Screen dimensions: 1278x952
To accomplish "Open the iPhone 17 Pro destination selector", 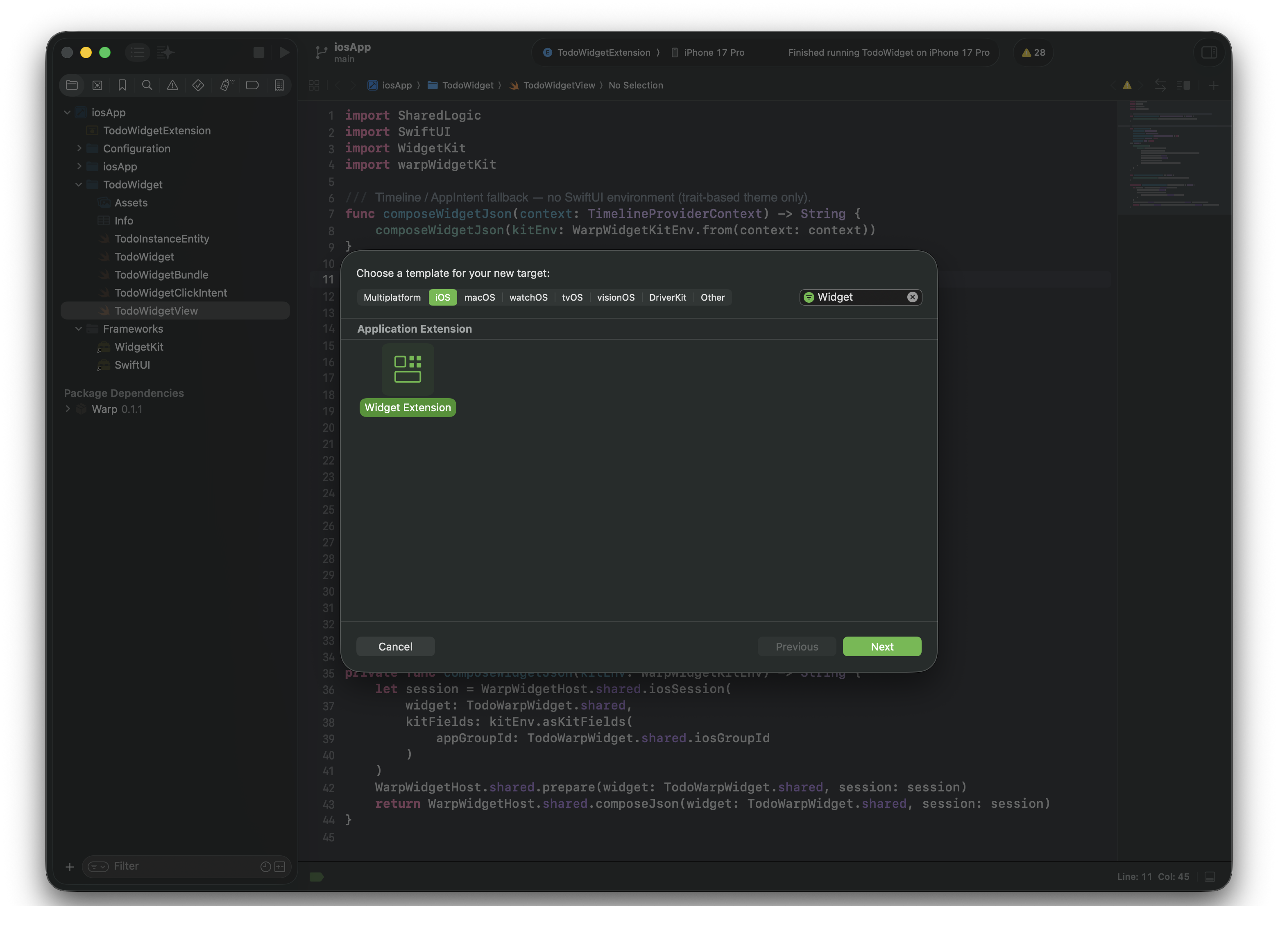I will [x=707, y=52].
